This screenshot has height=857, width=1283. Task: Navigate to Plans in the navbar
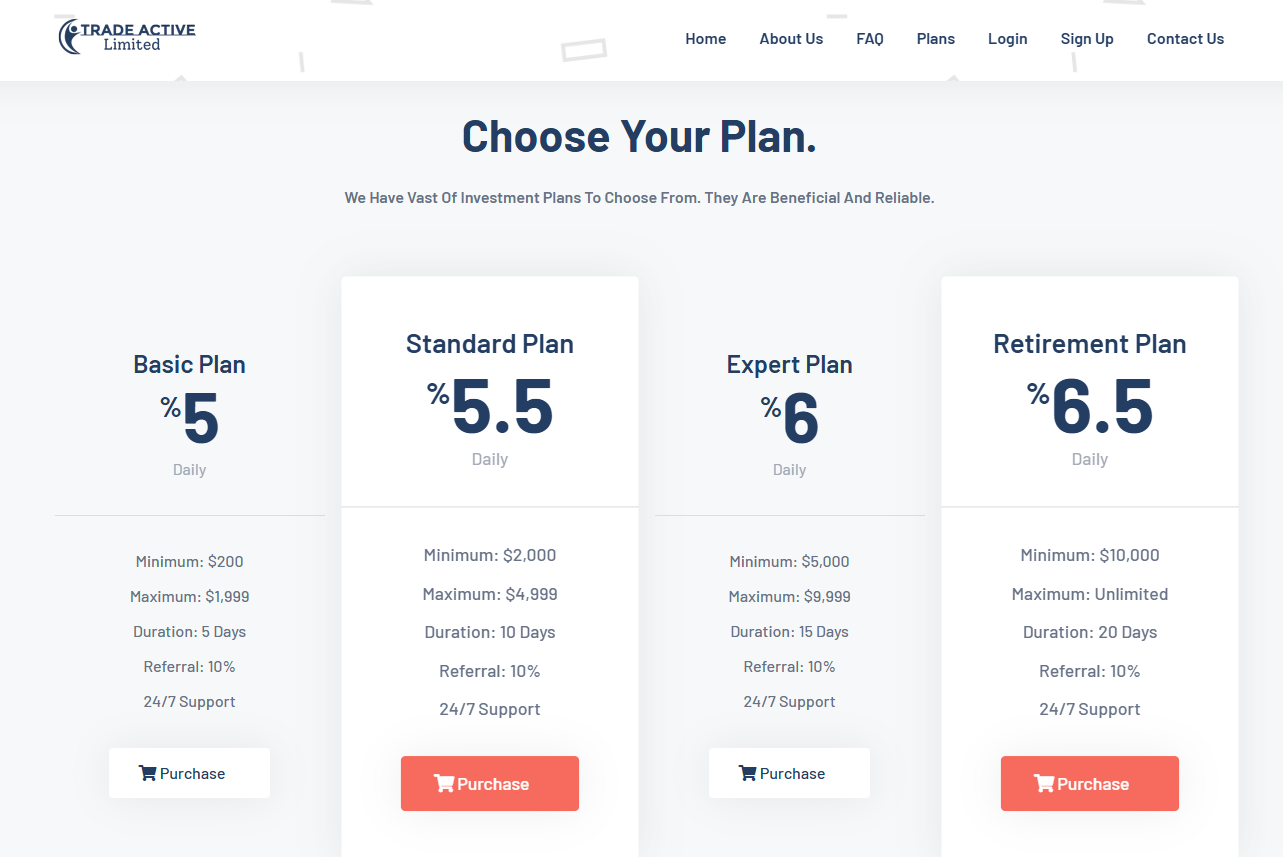tap(936, 39)
